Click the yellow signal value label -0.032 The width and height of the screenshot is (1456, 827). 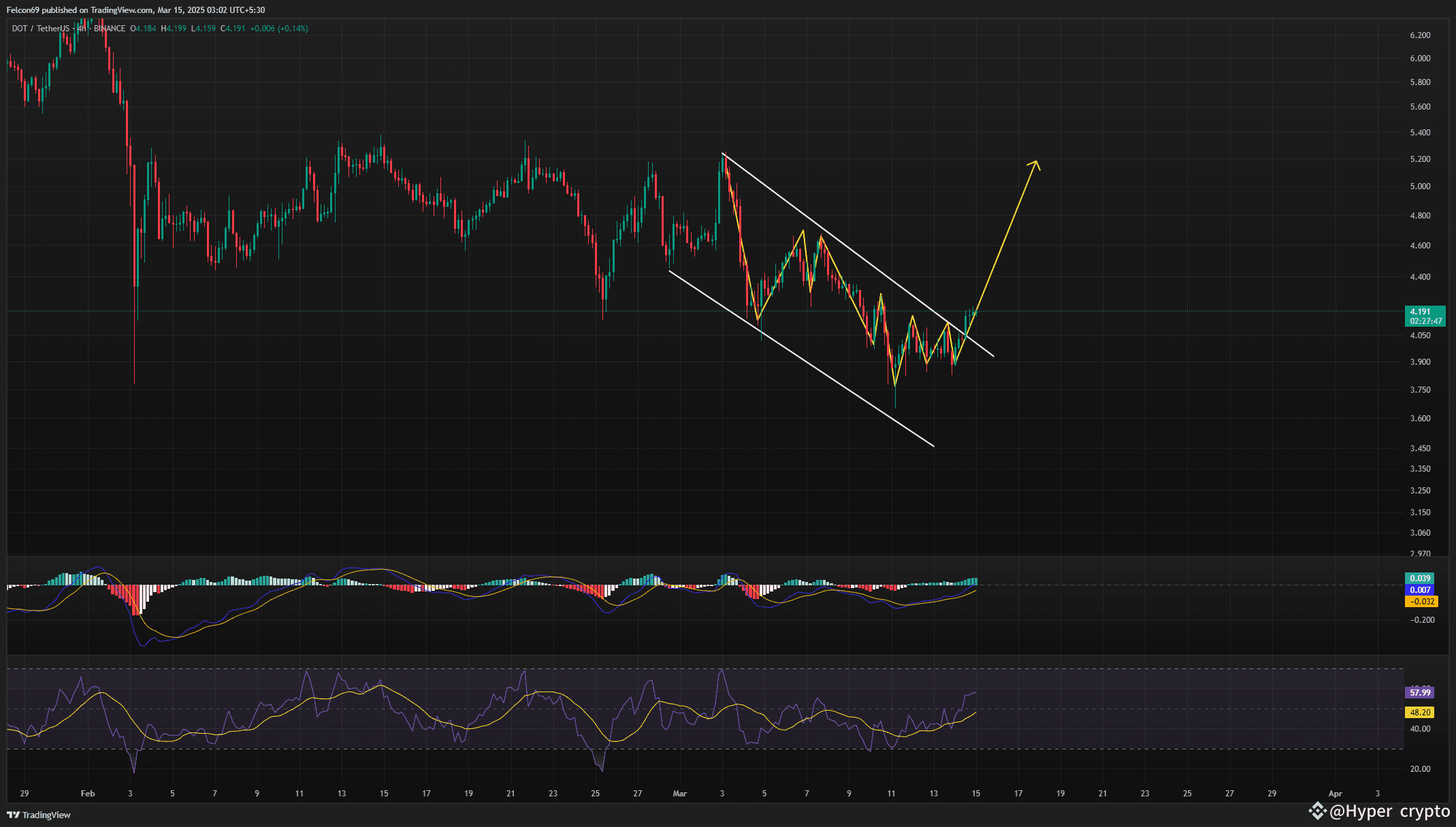tap(1421, 602)
